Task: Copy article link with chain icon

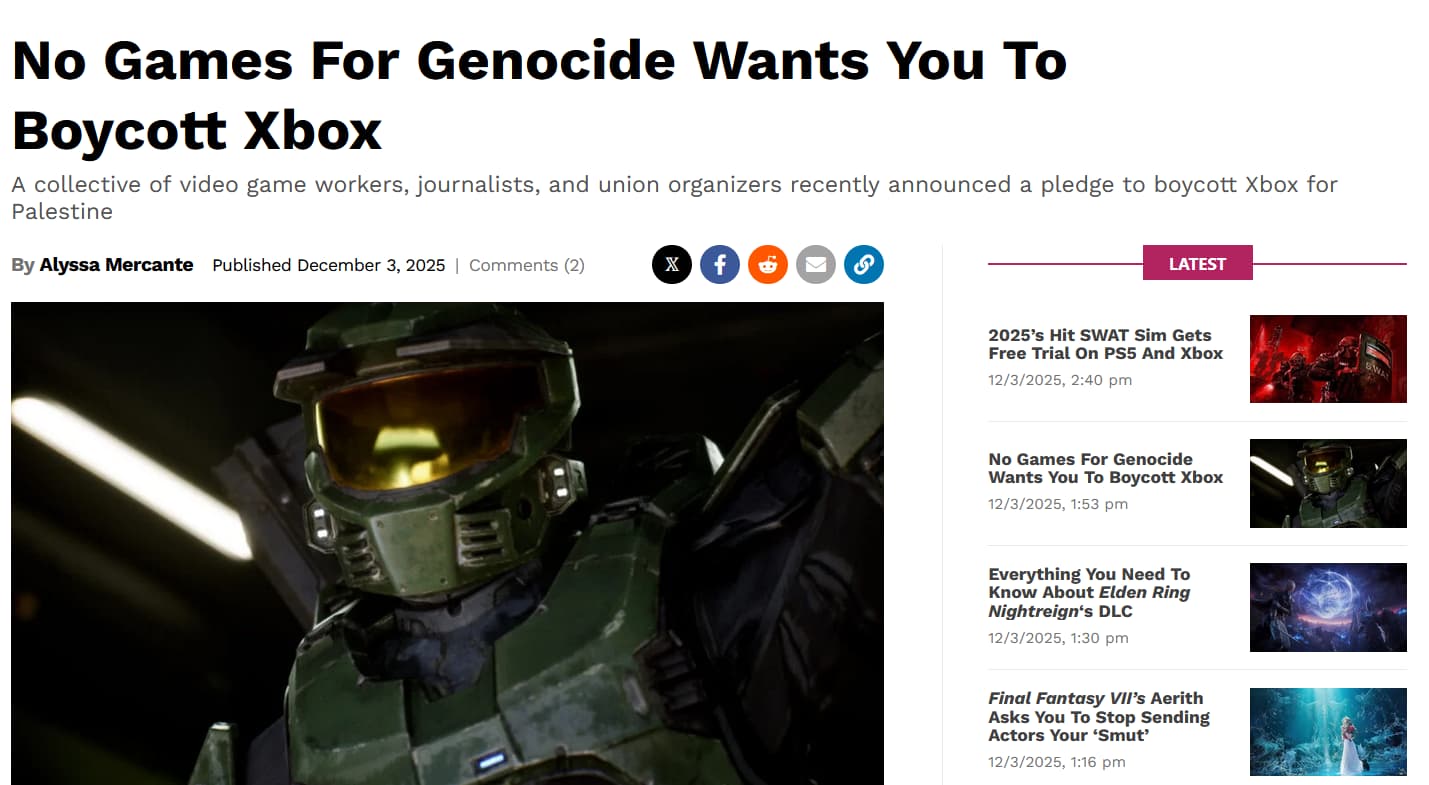Action: [864, 265]
